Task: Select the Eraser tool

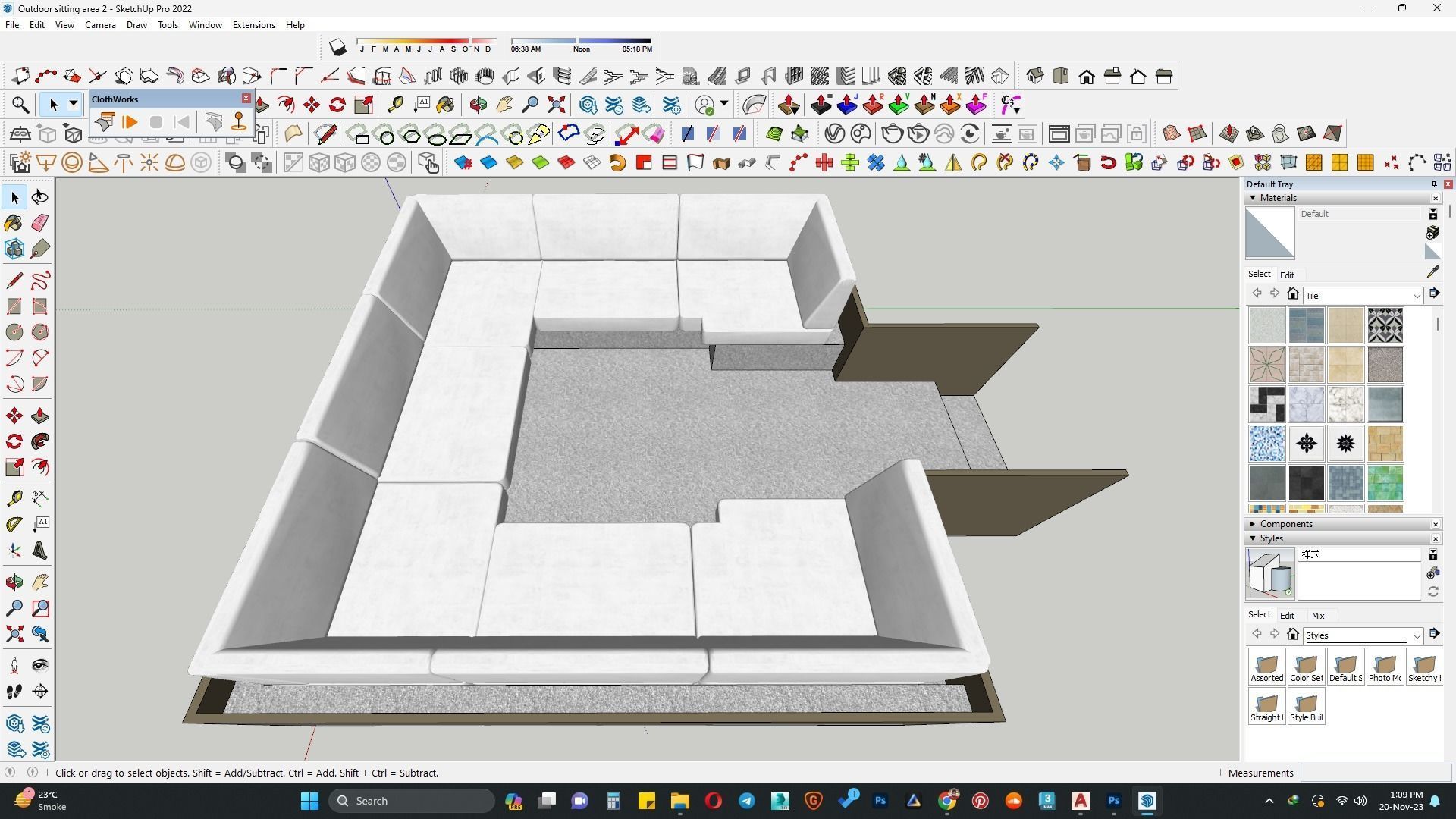Action: pyautogui.click(x=40, y=223)
